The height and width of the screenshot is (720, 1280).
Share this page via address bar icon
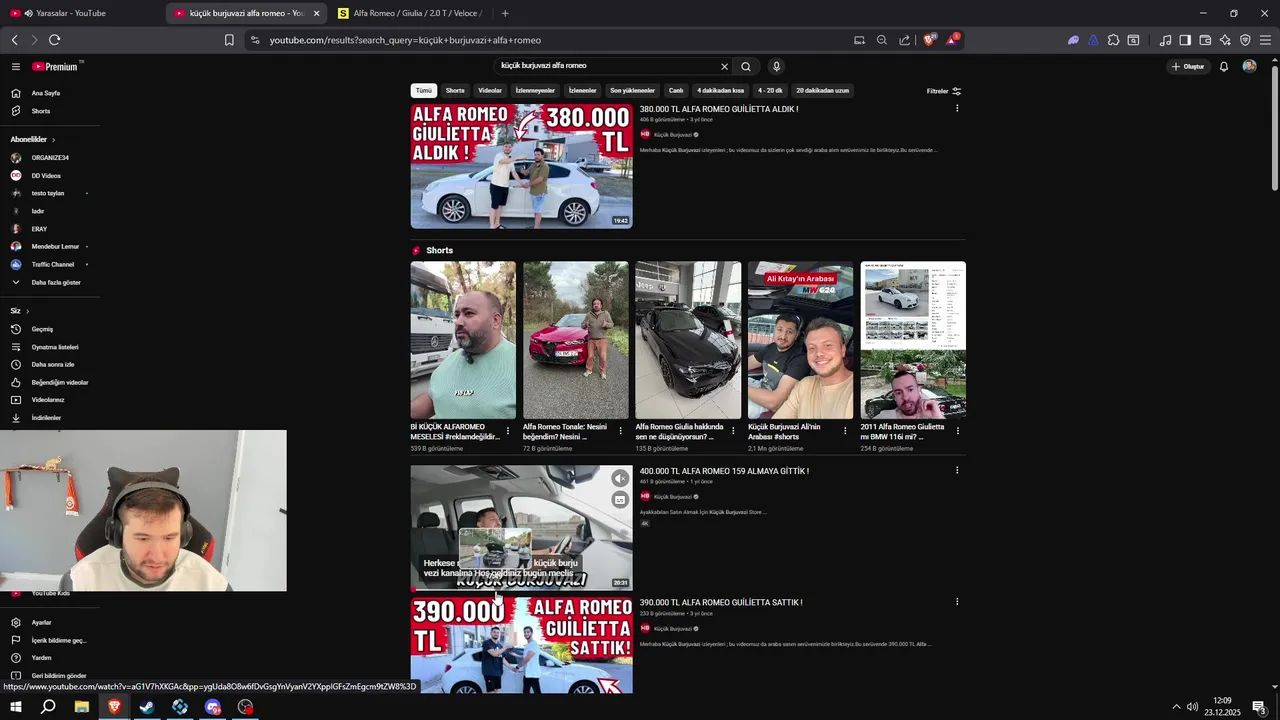(x=904, y=40)
